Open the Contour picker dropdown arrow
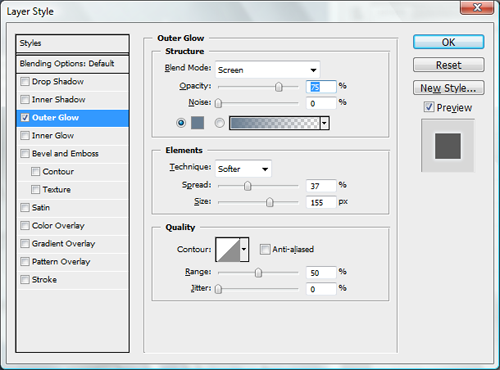The height and width of the screenshot is (370, 500). click(x=244, y=249)
